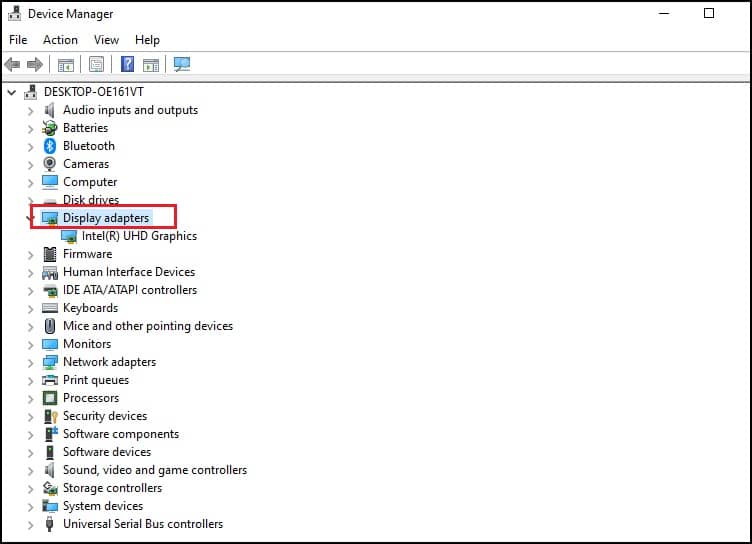Click the Mice and other pointing devices icon

50,326
